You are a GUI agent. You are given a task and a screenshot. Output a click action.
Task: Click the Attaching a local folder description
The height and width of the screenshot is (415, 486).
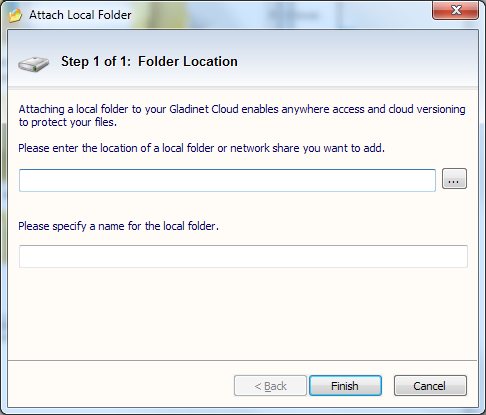pyautogui.click(x=242, y=116)
